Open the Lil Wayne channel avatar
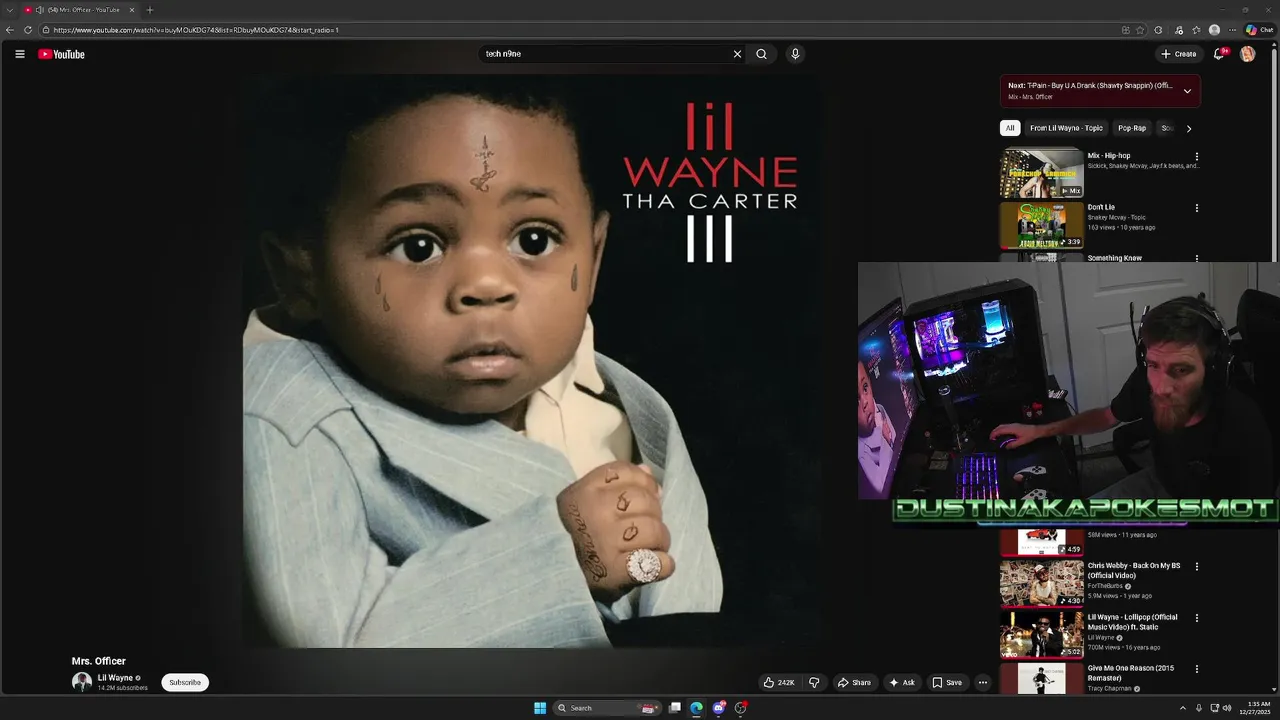1280x720 pixels. pos(82,682)
